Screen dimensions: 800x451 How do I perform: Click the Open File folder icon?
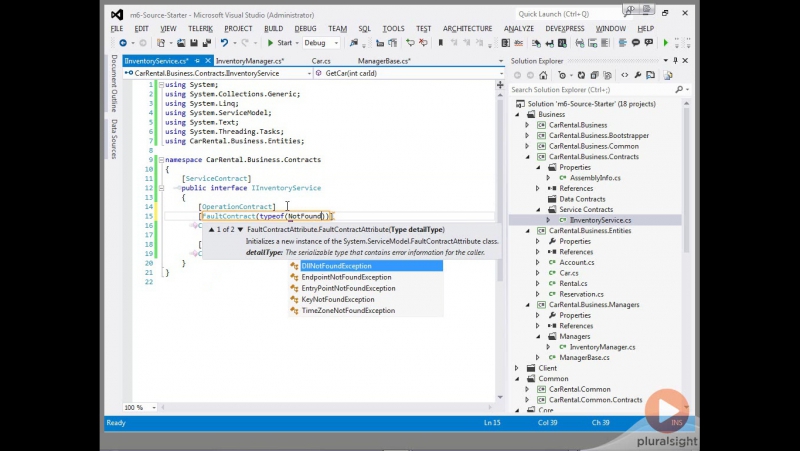tap(181, 43)
